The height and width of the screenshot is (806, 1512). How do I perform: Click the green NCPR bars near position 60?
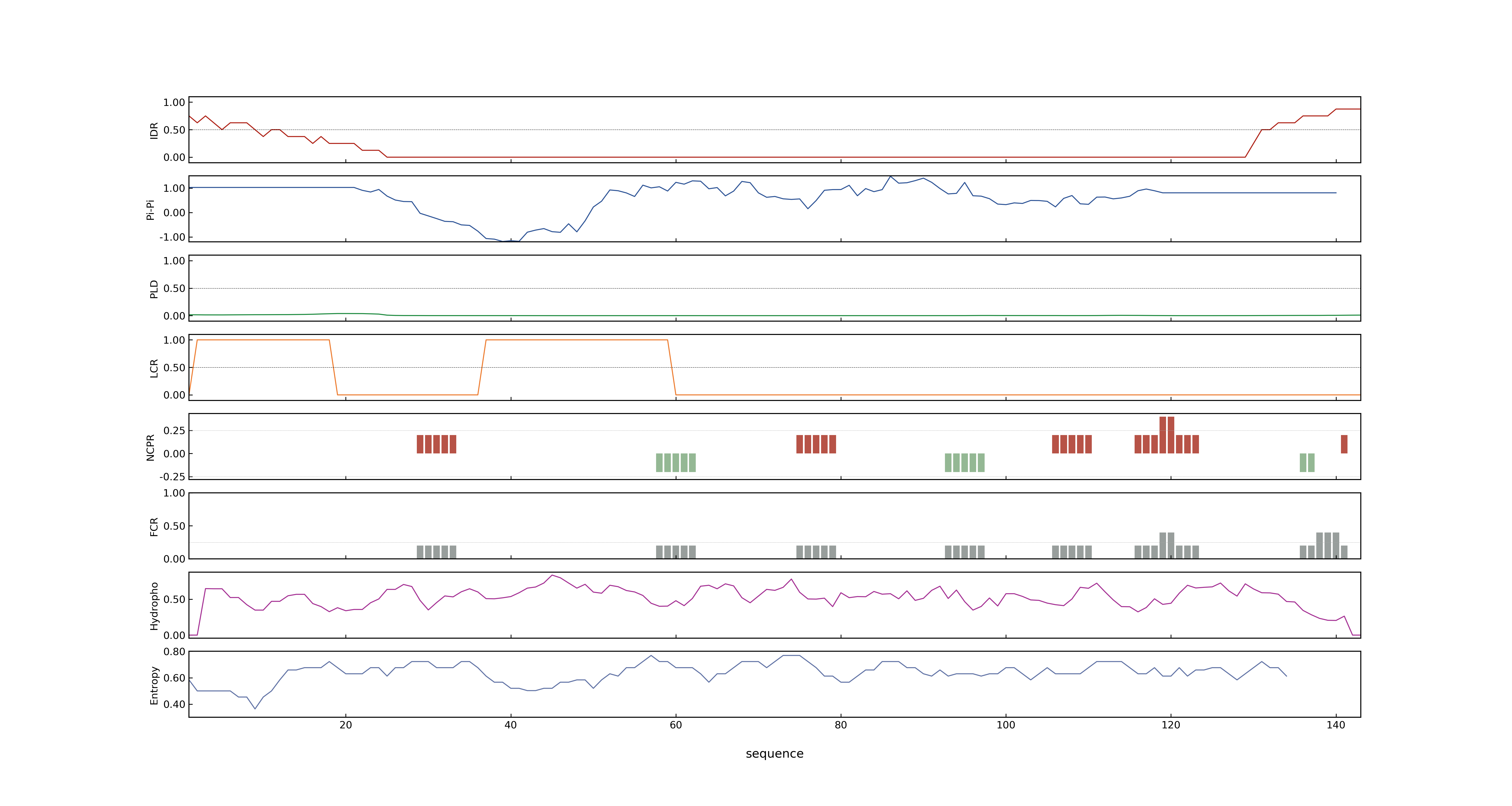tap(676, 462)
